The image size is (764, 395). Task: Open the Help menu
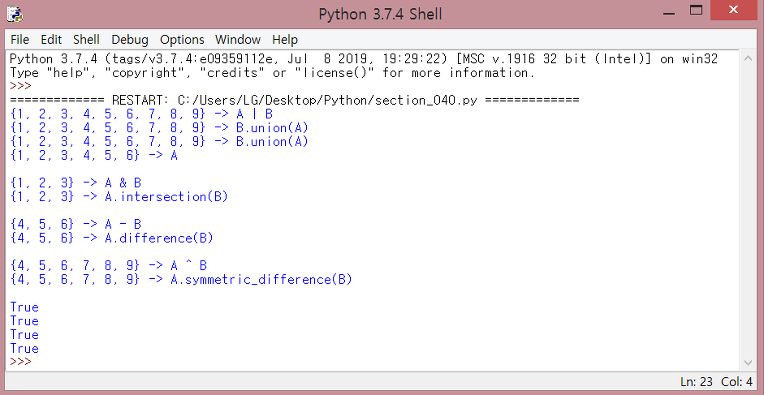tap(285, 40)
